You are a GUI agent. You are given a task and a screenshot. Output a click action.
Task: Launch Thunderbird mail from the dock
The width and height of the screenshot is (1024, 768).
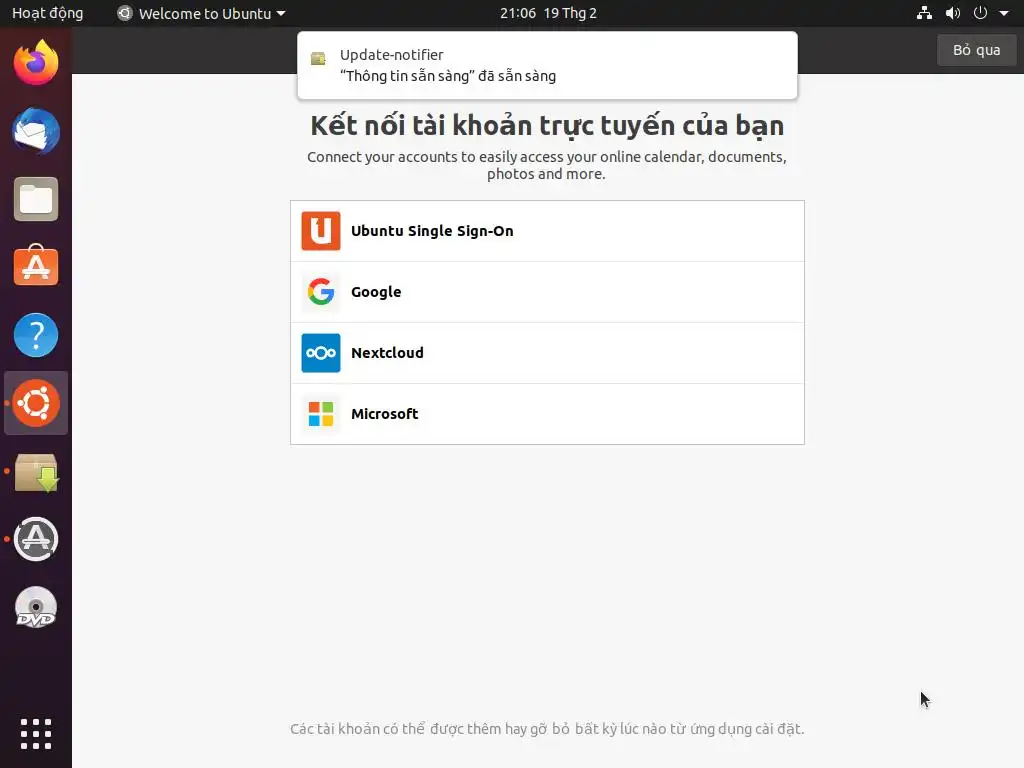click(x=36, y=131)
